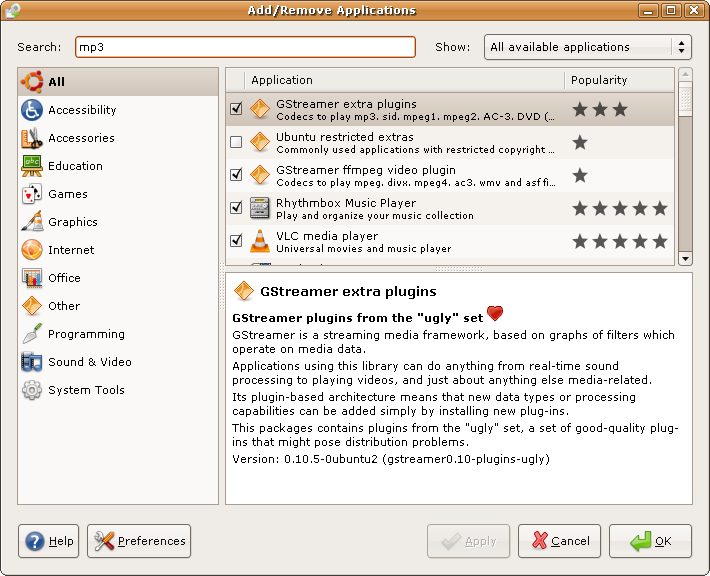Click the Office chart icon
The height and width of the screenshot is (576, 710).
pos(32,278)
